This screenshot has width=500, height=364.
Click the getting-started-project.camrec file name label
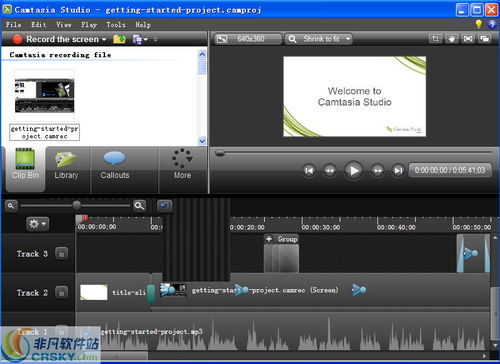45,132
